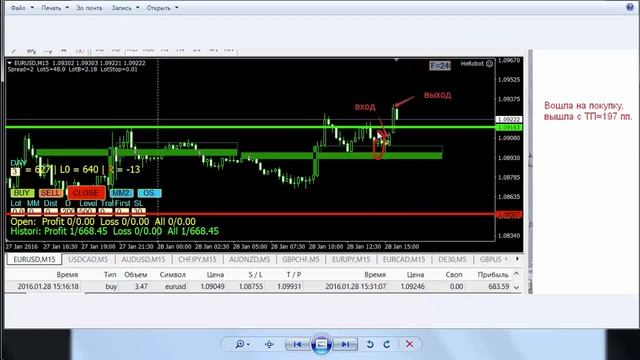
Task: Switch to the AUDUSD,M15 chart tab
Action: click(x=143, y=260)
